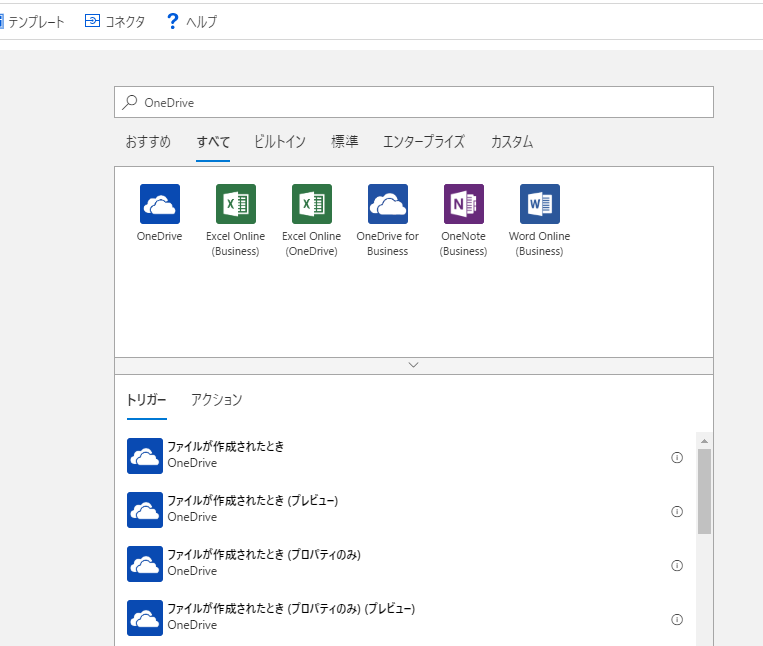Open the テンプレート toolbar item

(x=32, y=21)
